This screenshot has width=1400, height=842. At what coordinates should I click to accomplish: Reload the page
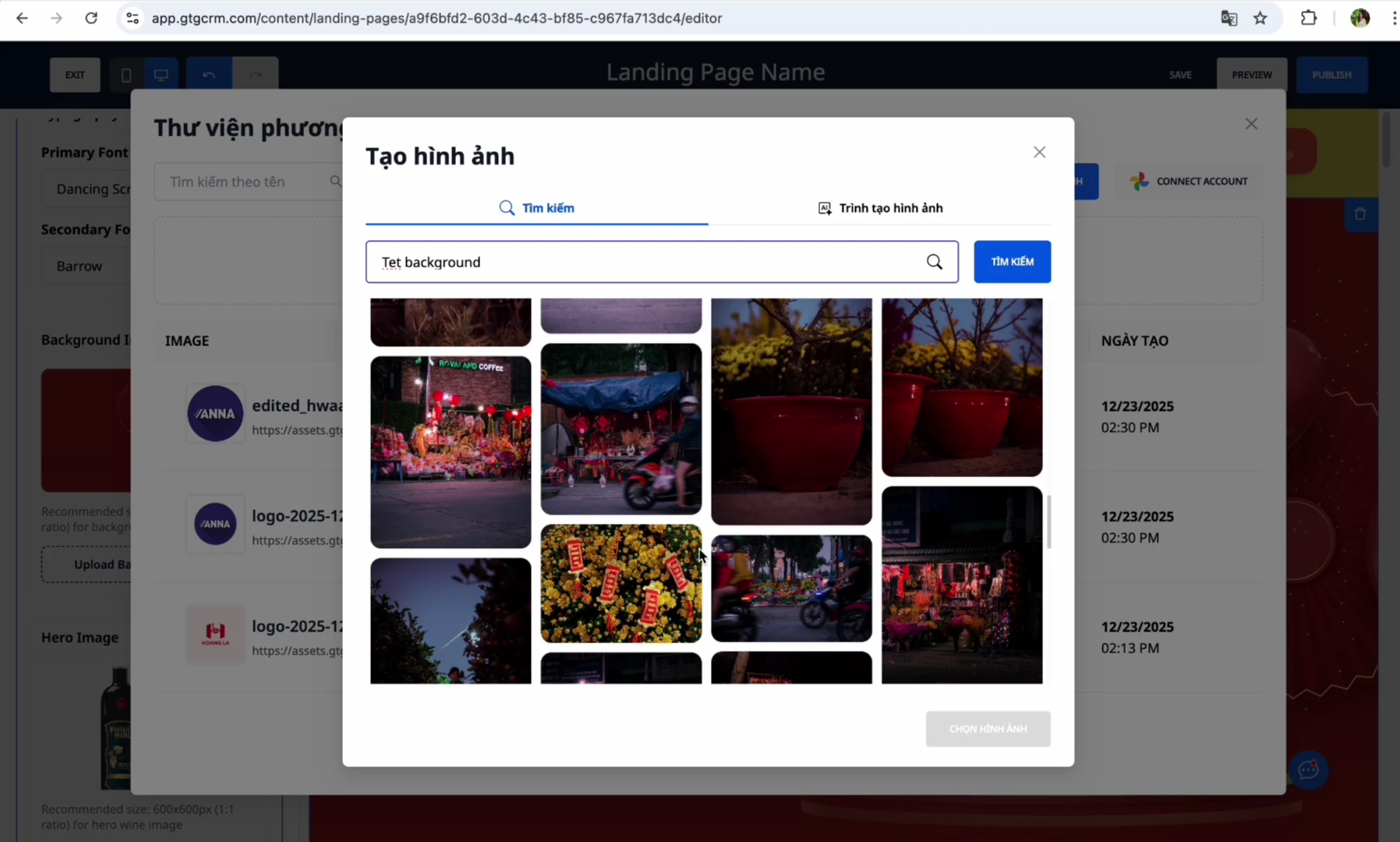[x=91, y=18]
